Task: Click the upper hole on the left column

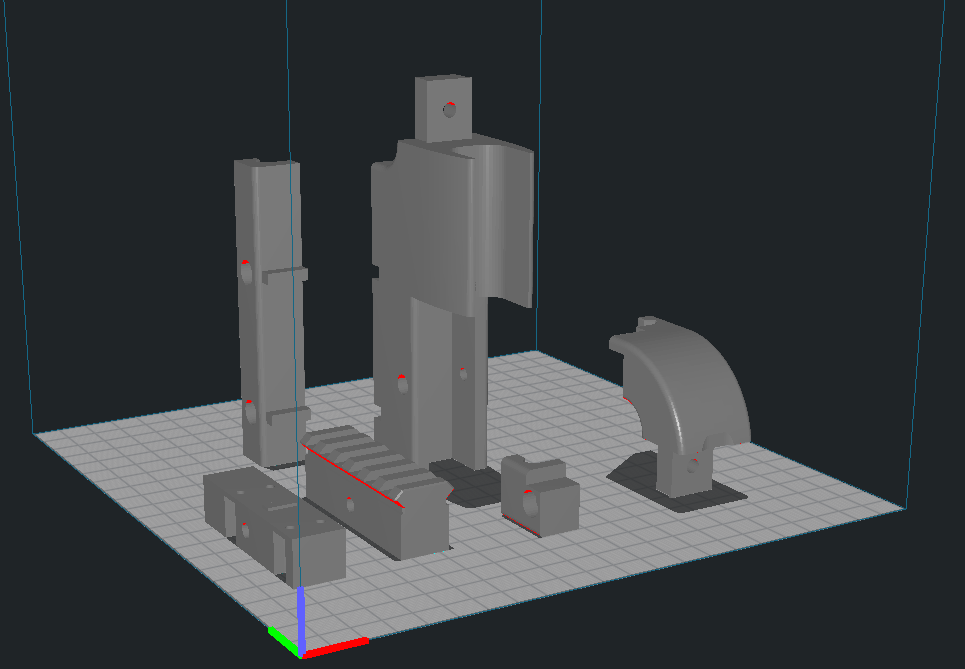Action: tap(246, 271)
